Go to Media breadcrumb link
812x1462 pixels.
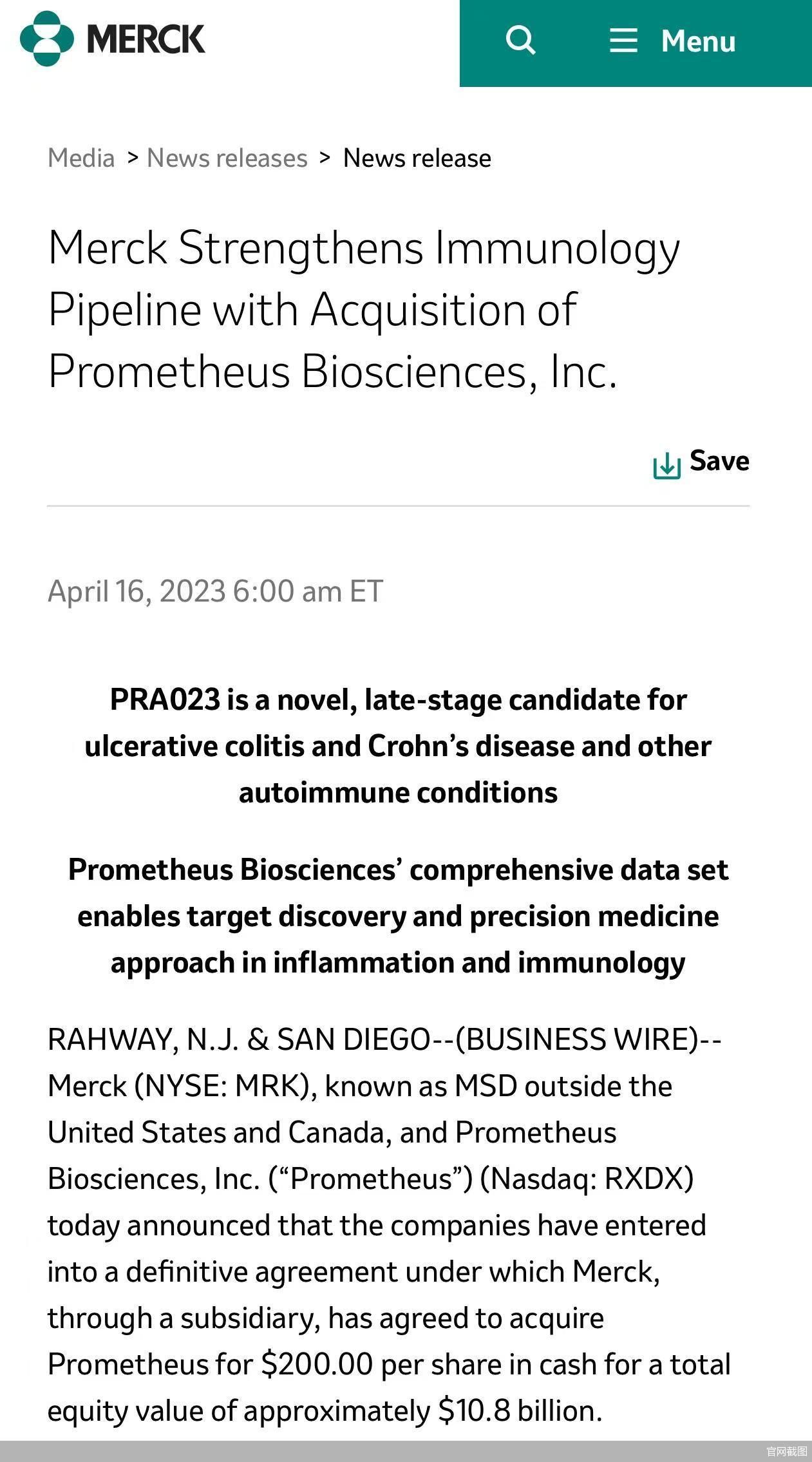[x=81, y=158]
